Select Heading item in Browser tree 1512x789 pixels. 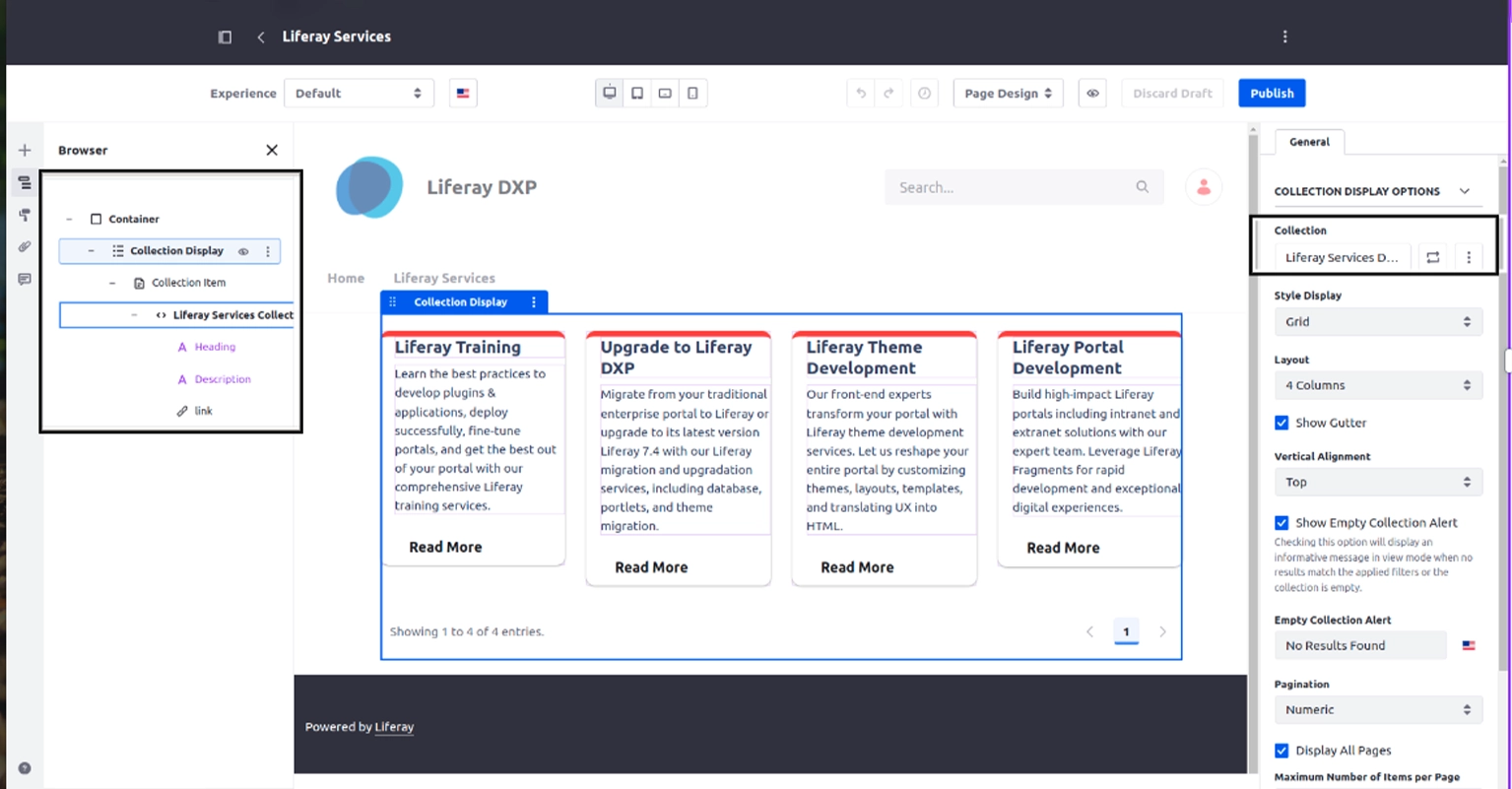click(215, 347)
